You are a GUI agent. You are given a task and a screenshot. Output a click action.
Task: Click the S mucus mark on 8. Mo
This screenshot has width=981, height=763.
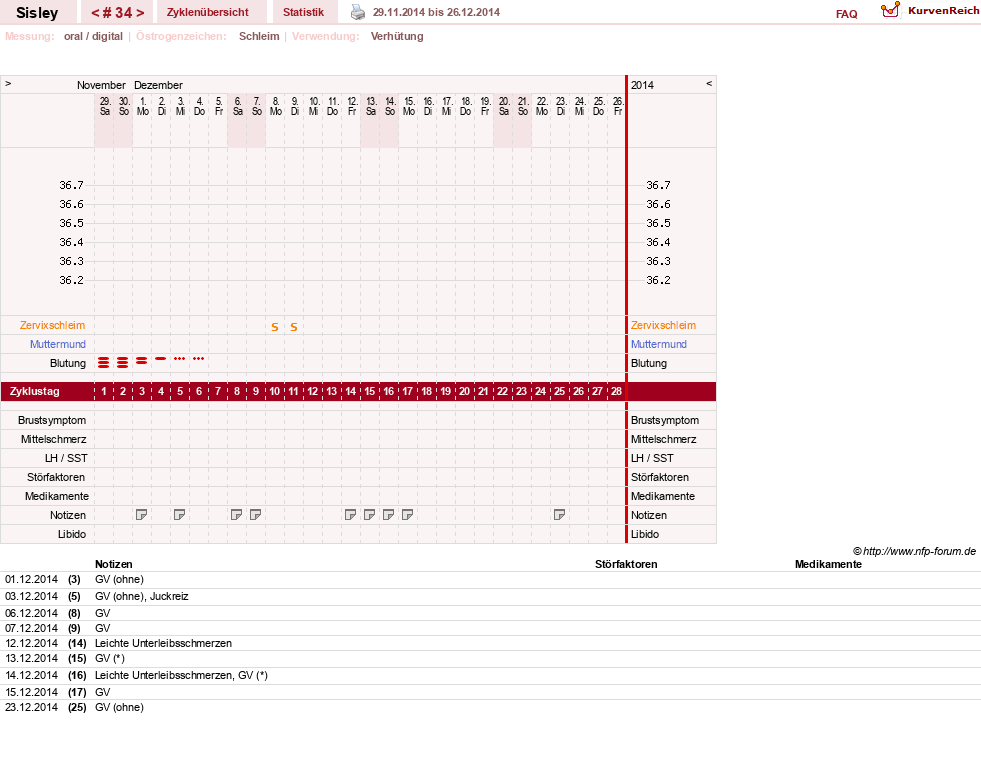275,327
